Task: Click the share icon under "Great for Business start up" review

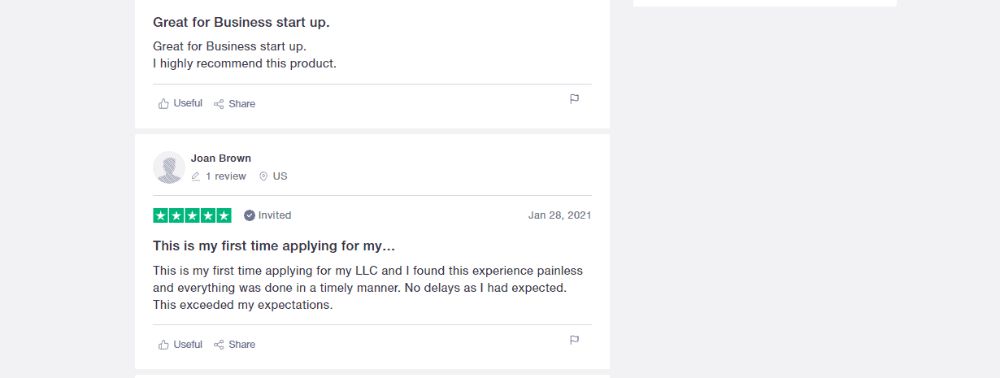Action: pyautogui.click(x=219, y=104)
